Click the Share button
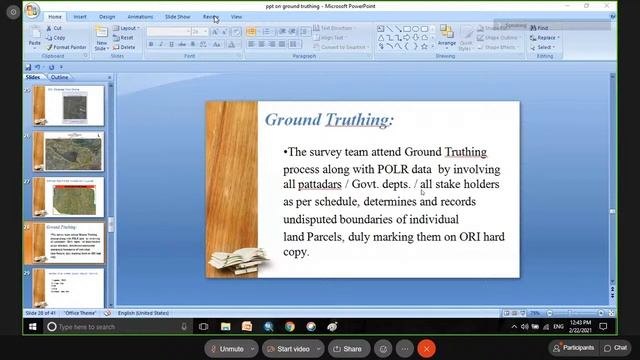The width and height of the screenshot is (640, 360). 348,349
